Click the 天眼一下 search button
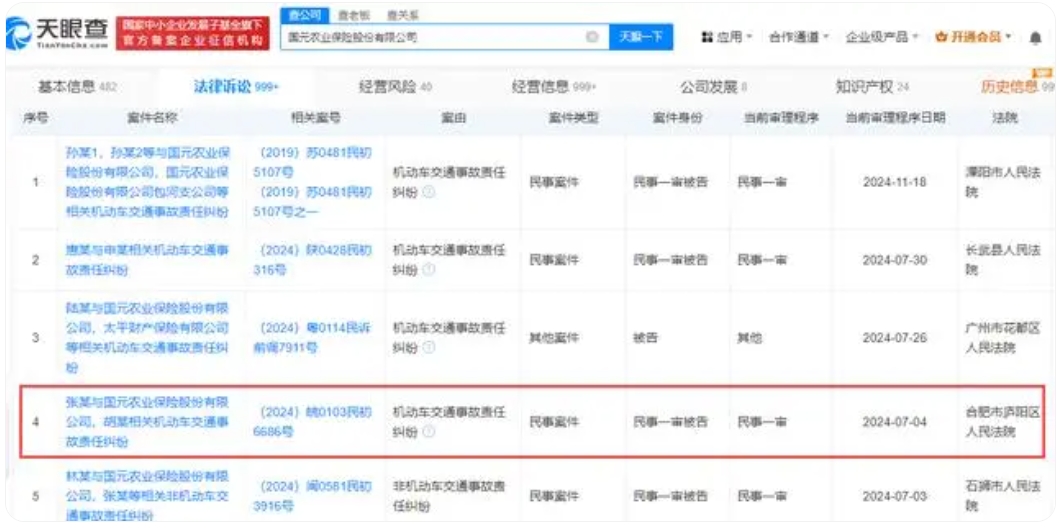 tap(640, 37)
